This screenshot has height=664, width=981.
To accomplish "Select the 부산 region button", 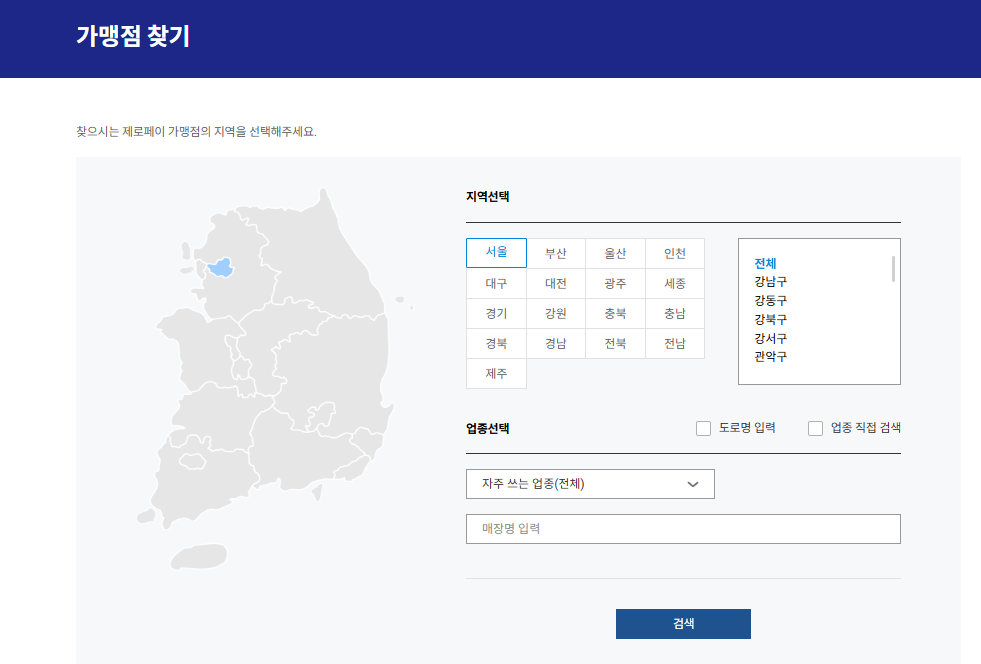I will click(556, 253).
